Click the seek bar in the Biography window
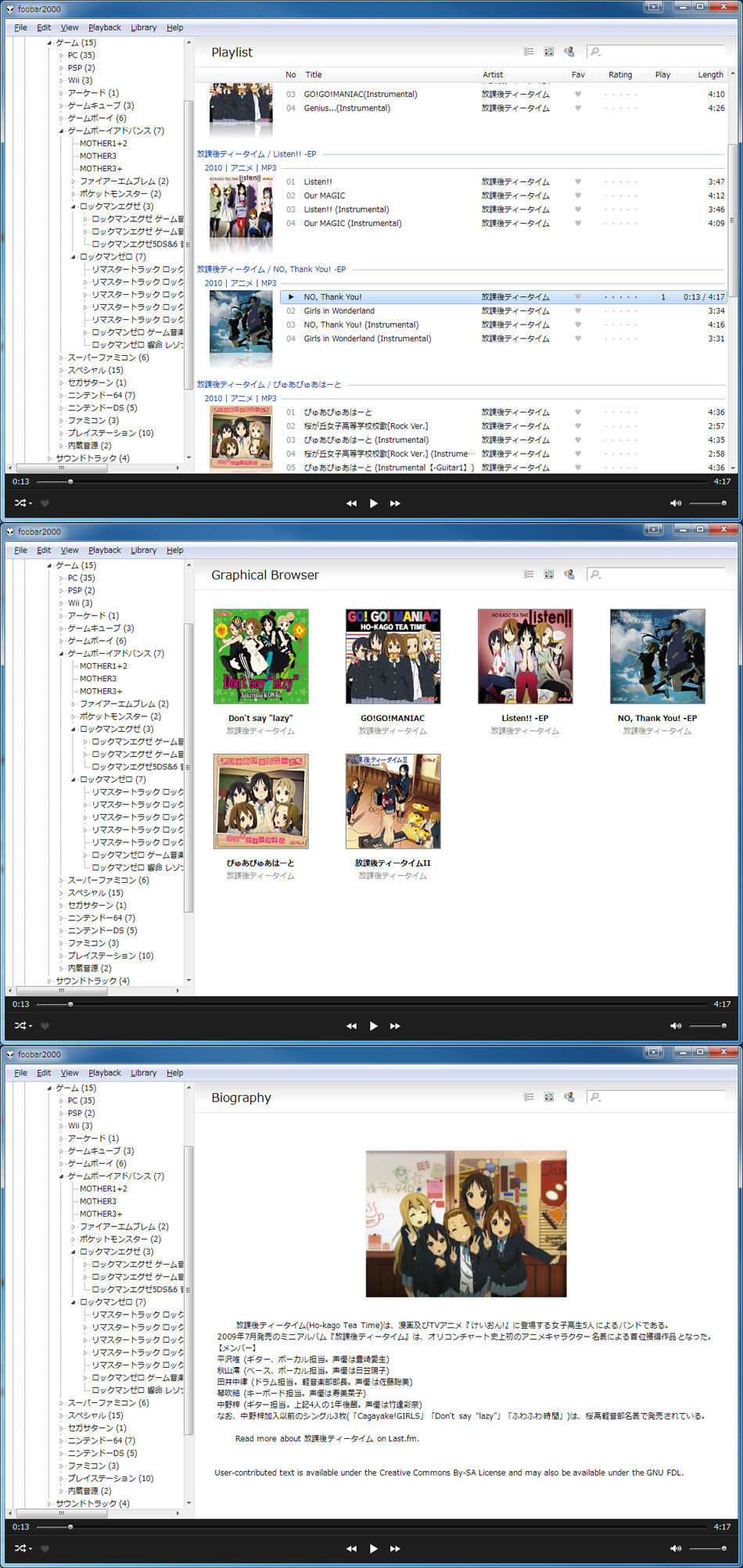 point(370,1527)
